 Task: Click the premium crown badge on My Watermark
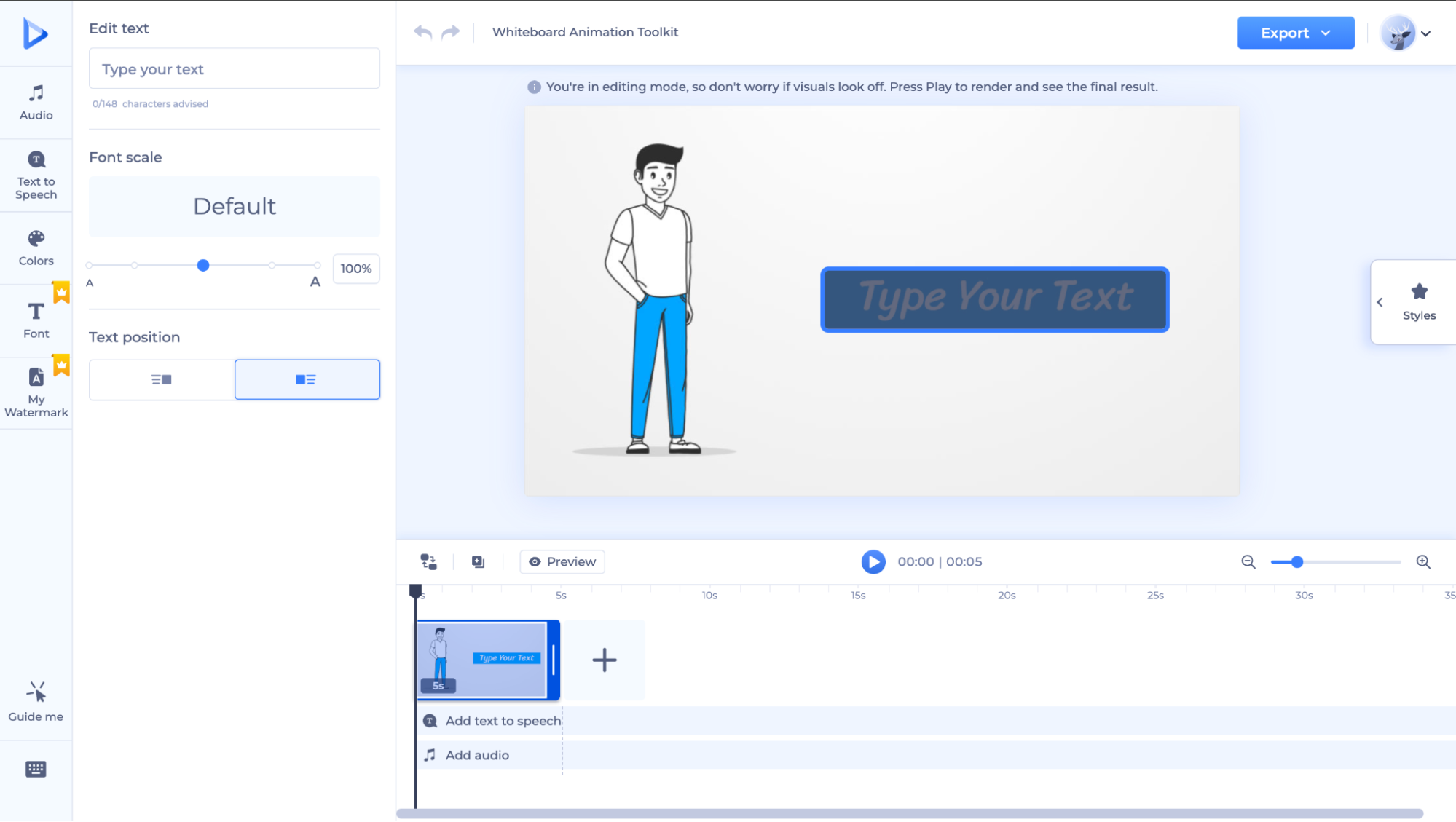pyautogui.click(x=61, y=365)
